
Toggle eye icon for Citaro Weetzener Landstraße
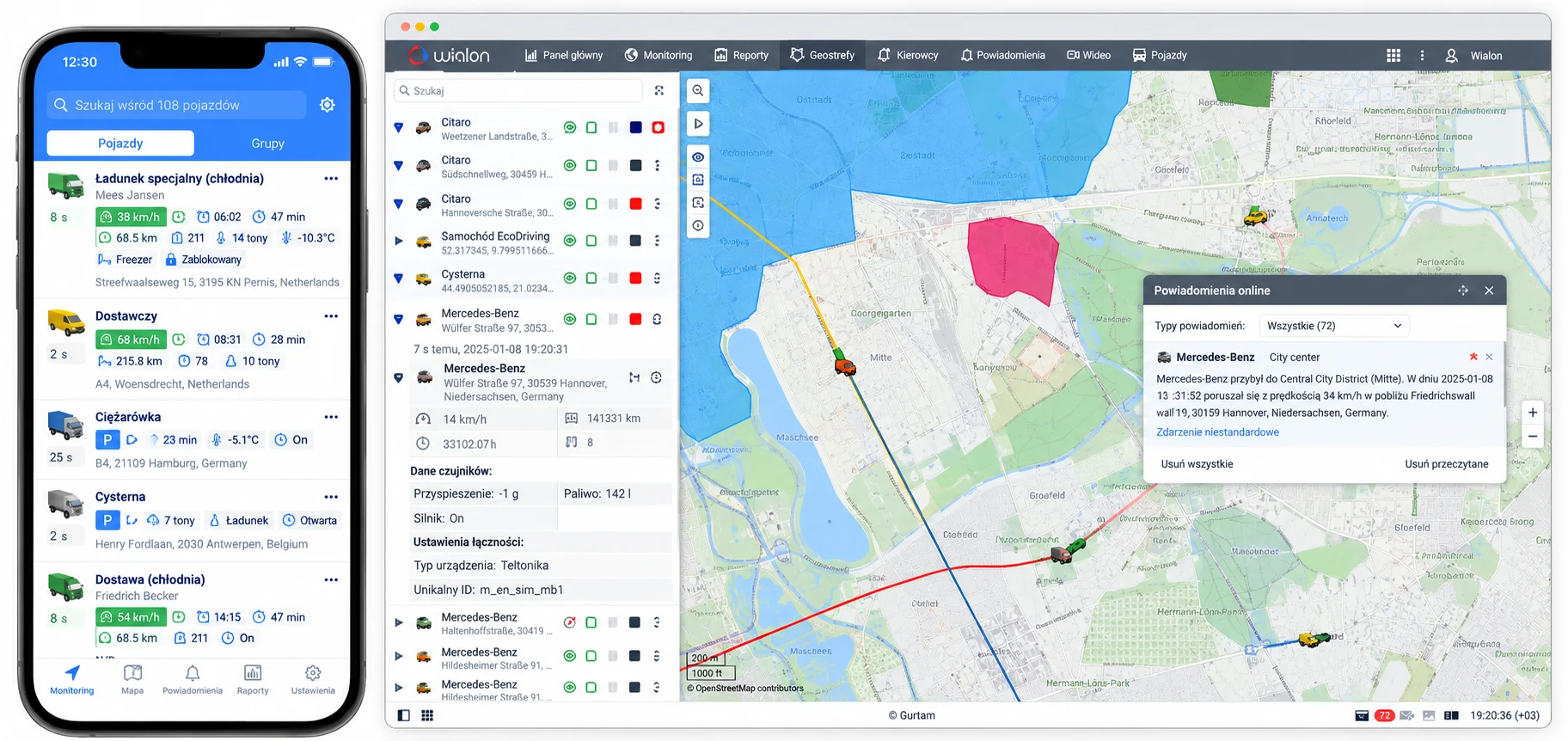click(x=569, y=127)
